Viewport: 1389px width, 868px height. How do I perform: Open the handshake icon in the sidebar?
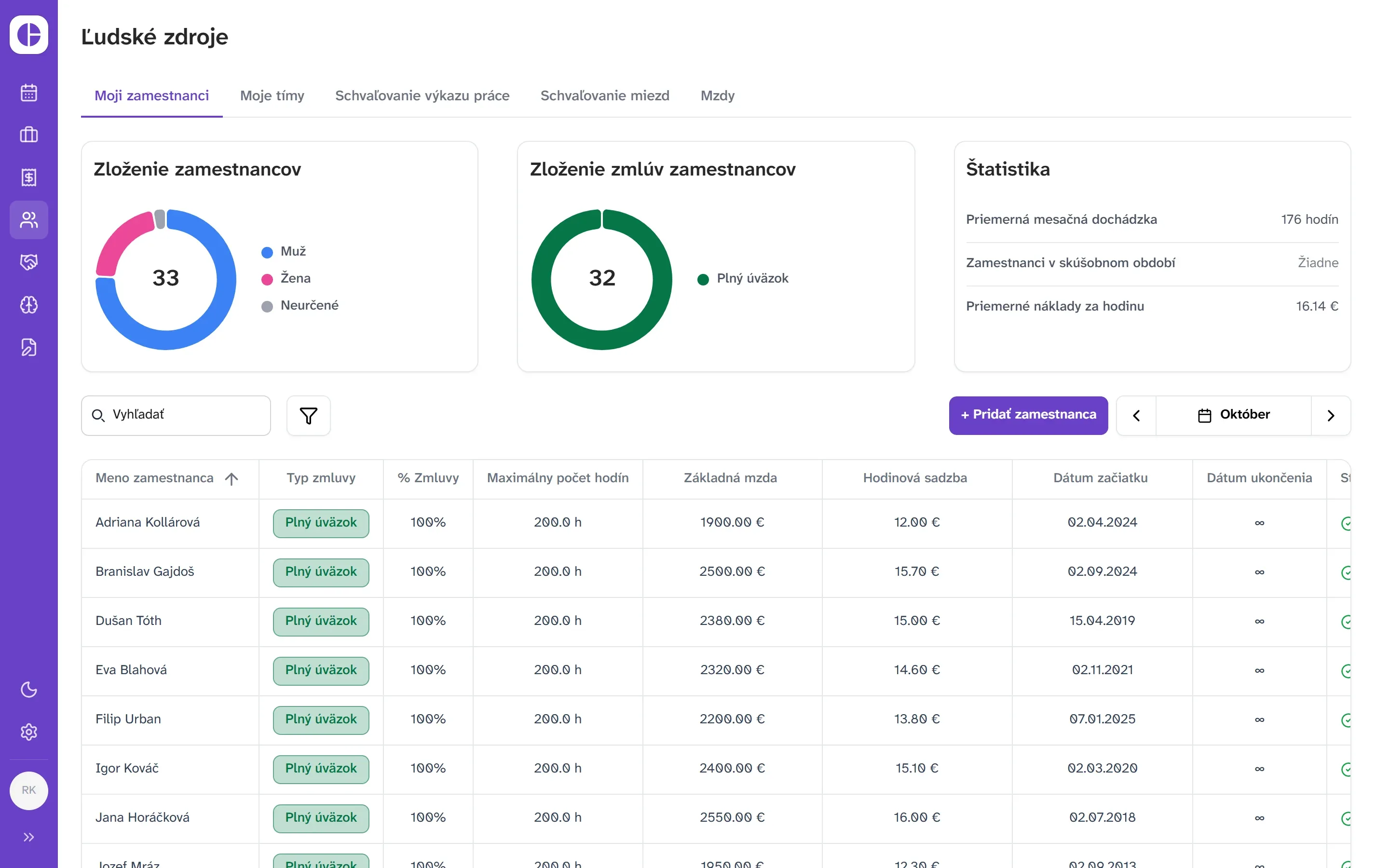(29, 262)
